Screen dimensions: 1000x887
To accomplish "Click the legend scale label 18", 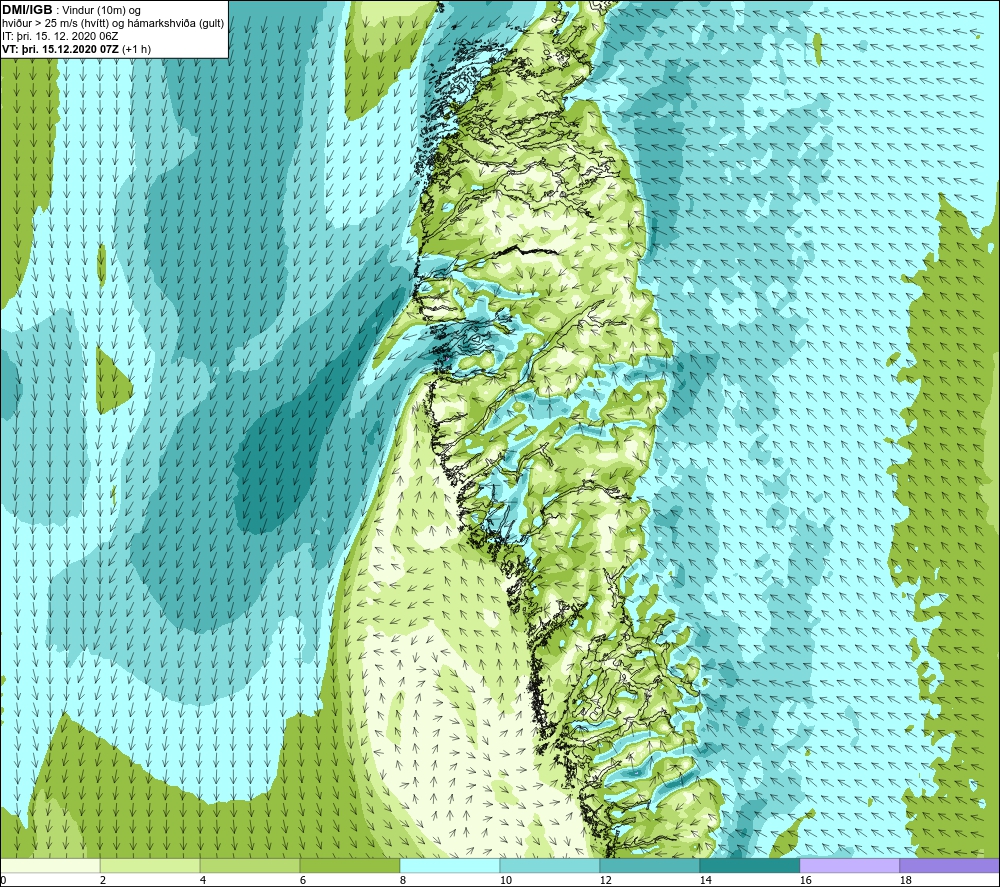I will click(905, 880).
